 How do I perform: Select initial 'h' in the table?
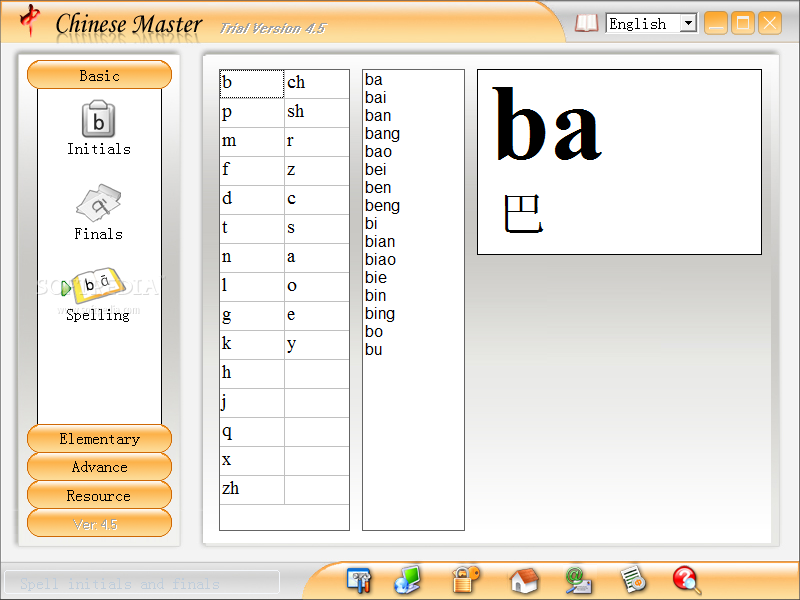(252, 374)
